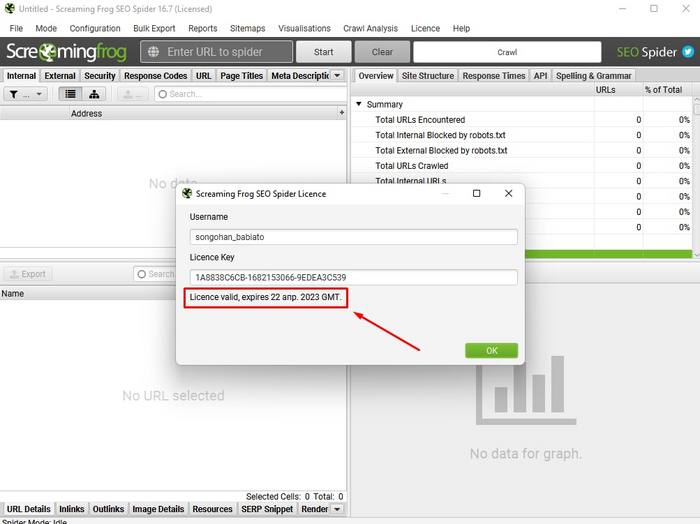The height and width of the screenshot is (524, 700).
Task: Select the Response Codes tab
Action: tap(155, 76)
